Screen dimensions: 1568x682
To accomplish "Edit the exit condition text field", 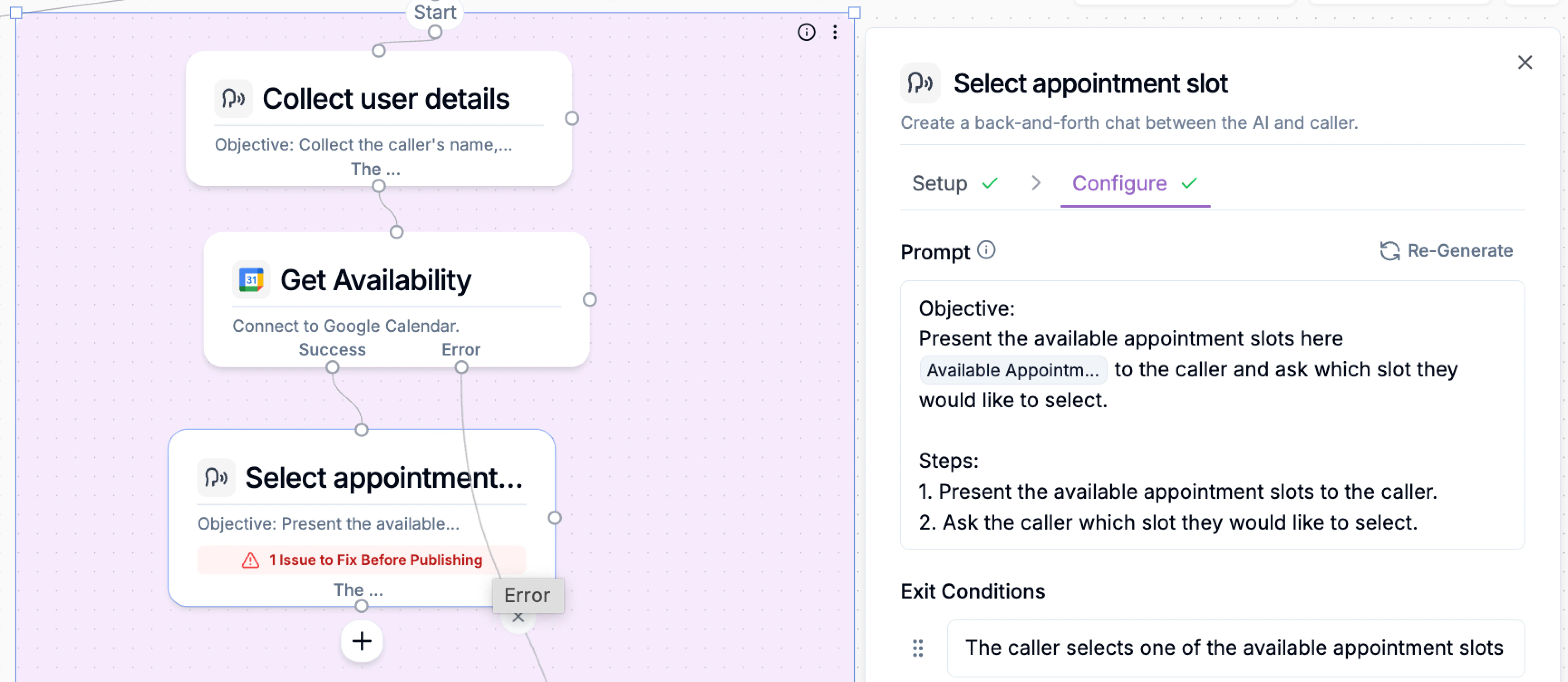I will 1234,648.
